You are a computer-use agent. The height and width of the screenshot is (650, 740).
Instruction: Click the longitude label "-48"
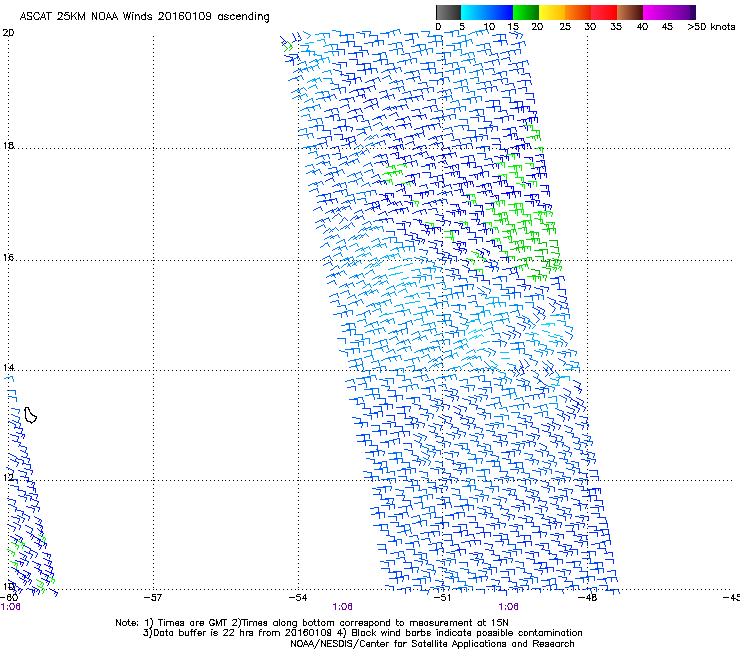pos(588,598)
